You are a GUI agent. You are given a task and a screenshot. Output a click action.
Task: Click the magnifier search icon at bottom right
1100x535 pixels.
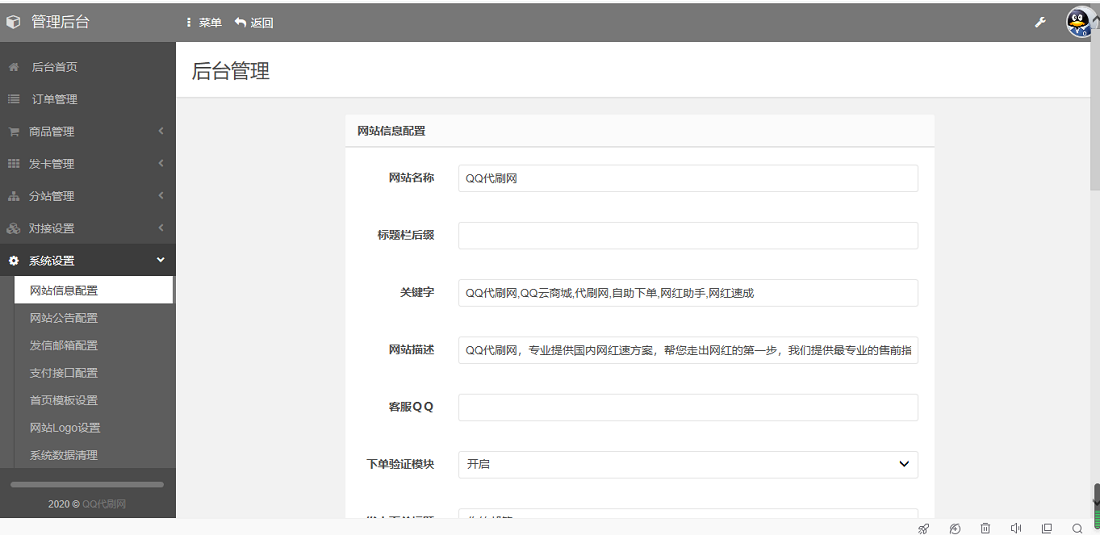tap(1077, 528)
